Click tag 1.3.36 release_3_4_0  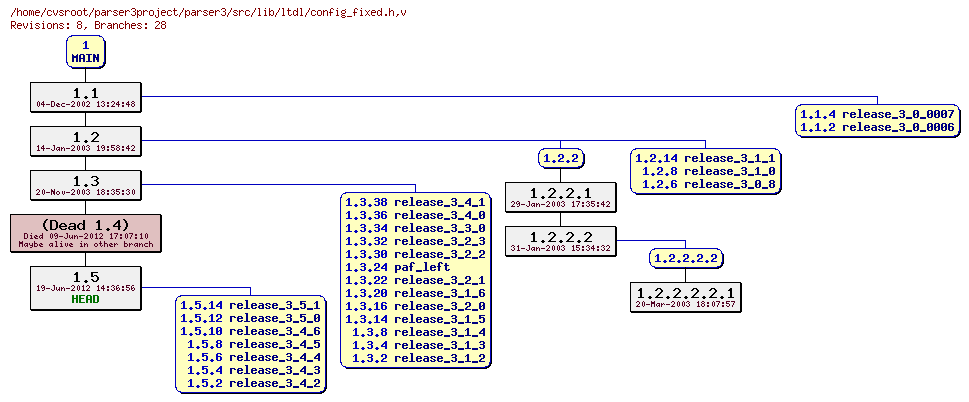coord(415,215)
